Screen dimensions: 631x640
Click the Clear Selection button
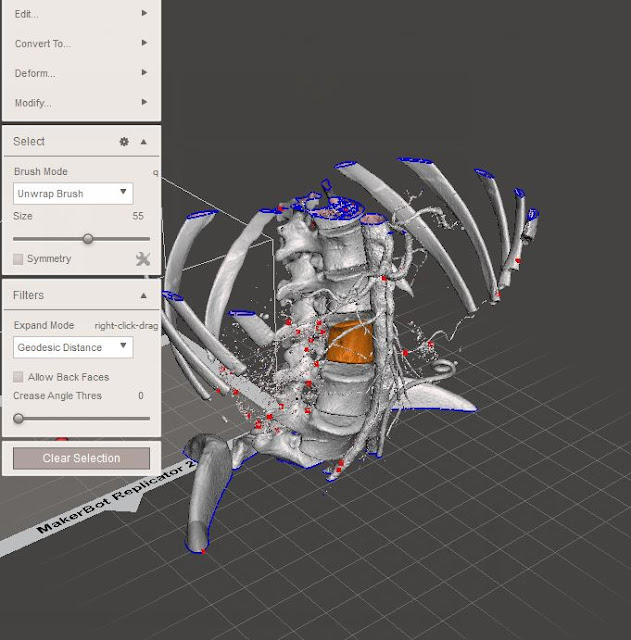[81, 458]
